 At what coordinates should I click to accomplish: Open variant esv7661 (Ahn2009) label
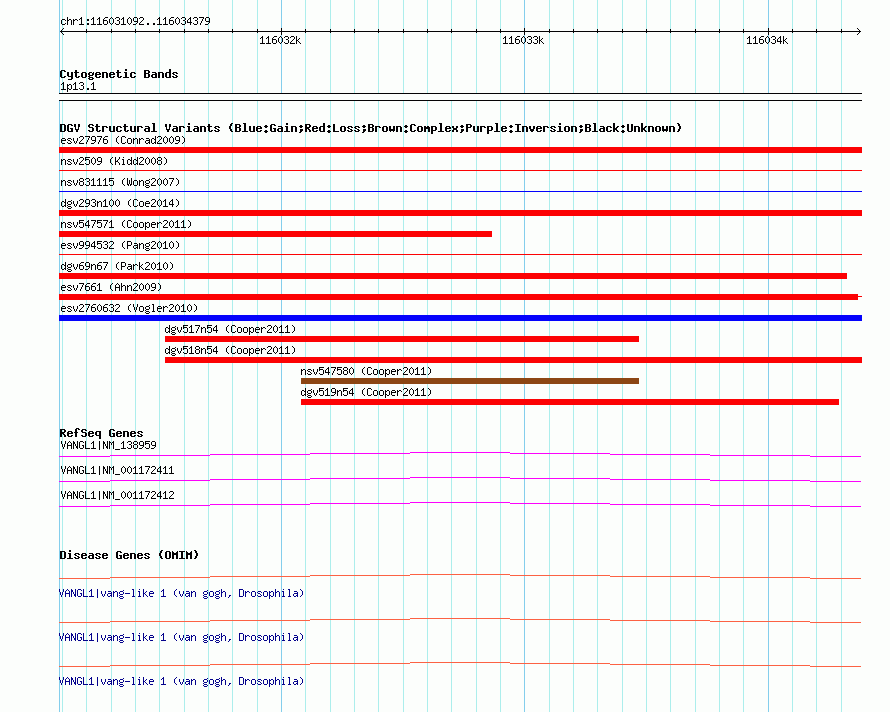(111, 287)
